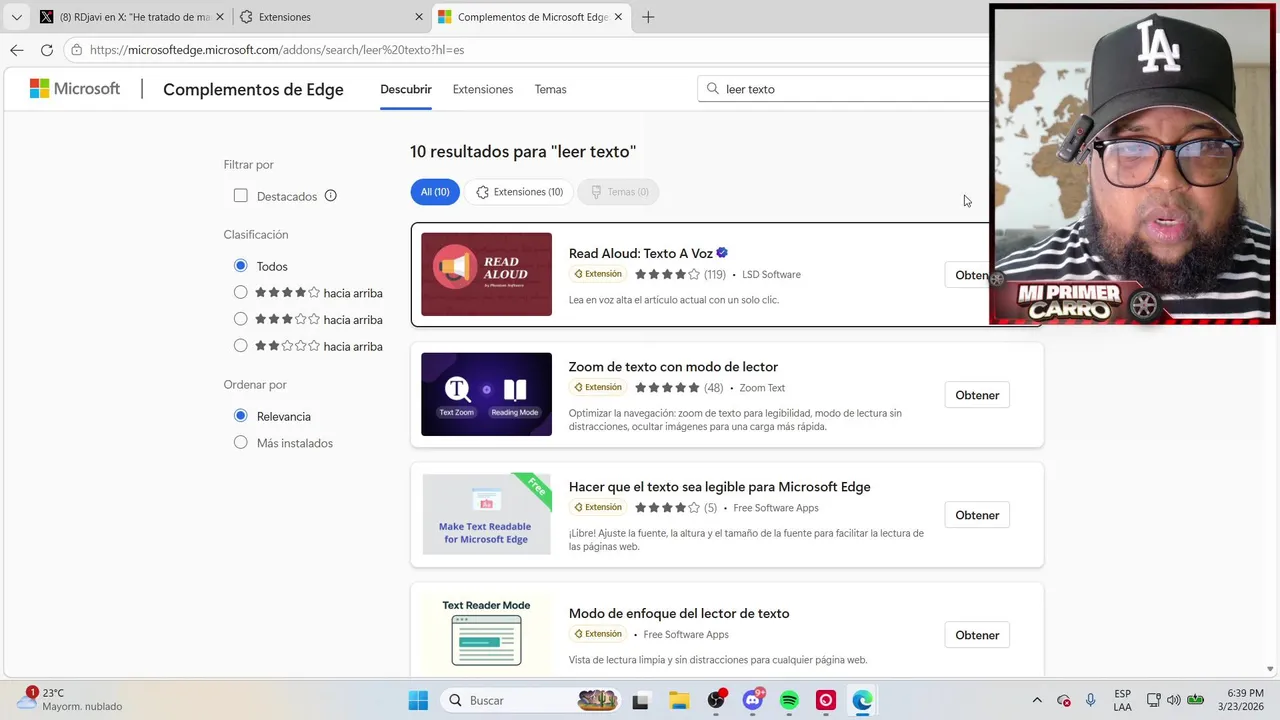
Task: Open Read Aloud: Texto A Voz title
Action: (640, 253)
